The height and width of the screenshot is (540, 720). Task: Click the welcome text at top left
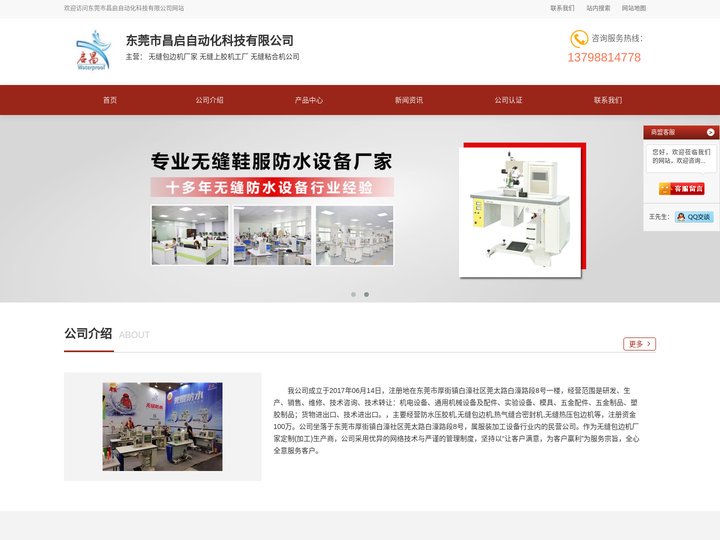[124, 8]
